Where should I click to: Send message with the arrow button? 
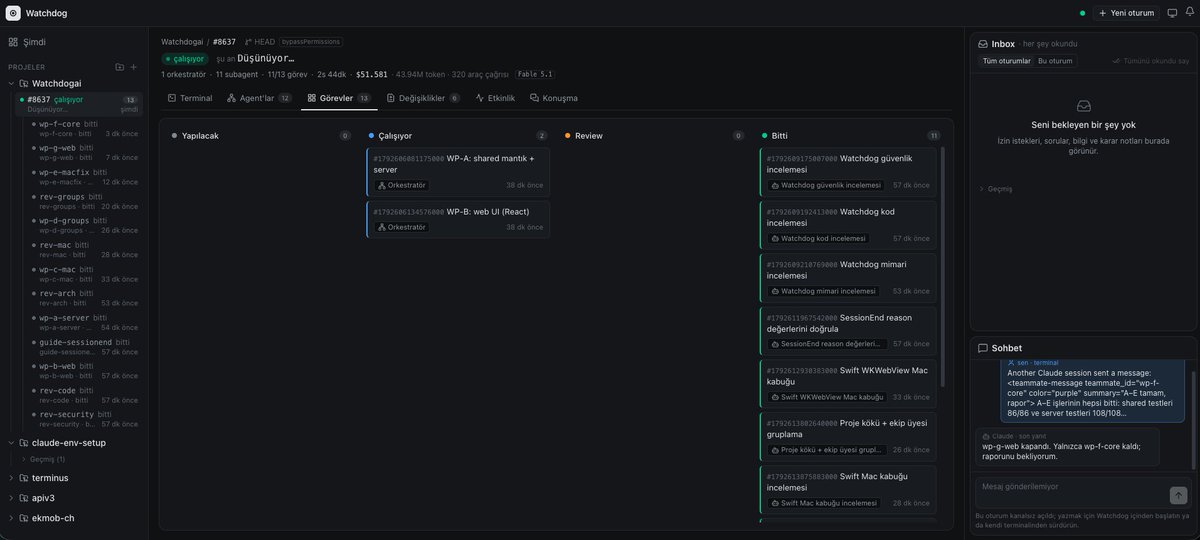[x=1178, y=495]
